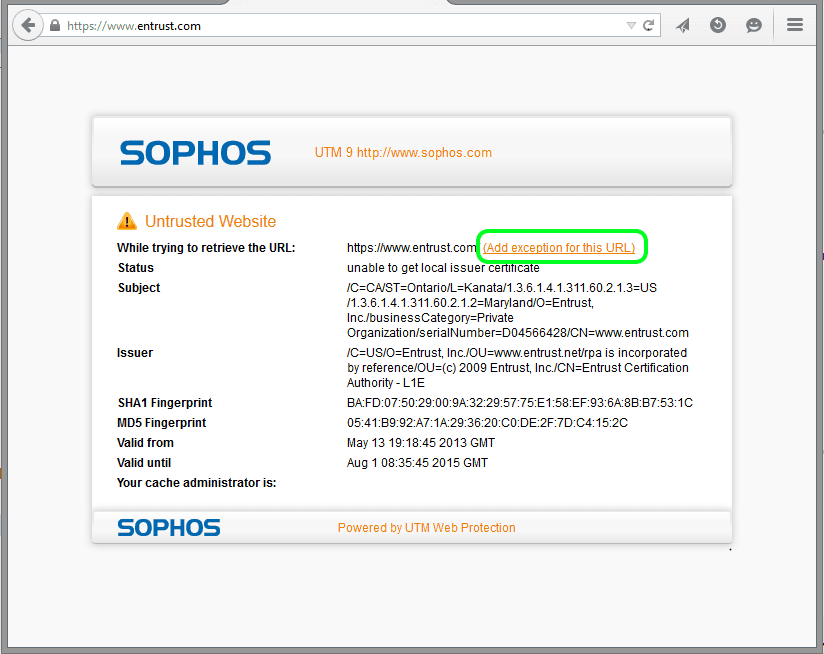Viewport: 824px width, 654px height.
Task: Go back using the browser back arrow
Action: click(x=28, y=25)
